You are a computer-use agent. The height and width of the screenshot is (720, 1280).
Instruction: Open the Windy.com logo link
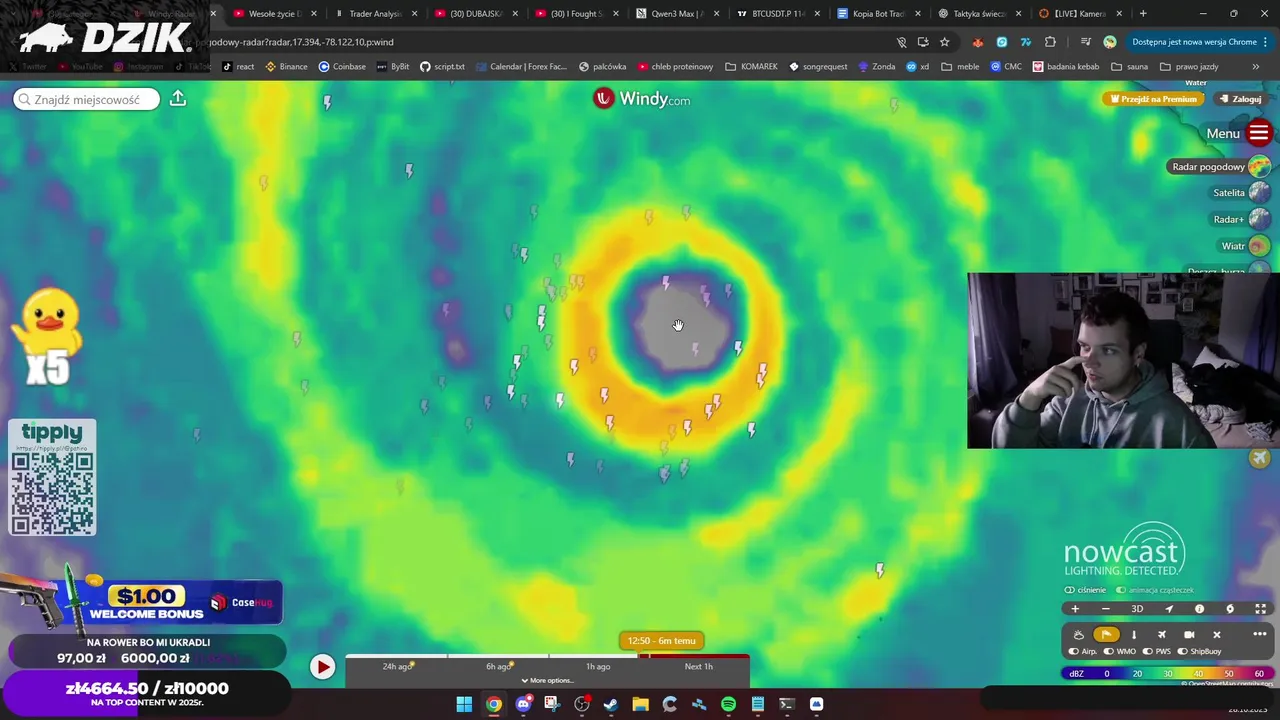642,99
